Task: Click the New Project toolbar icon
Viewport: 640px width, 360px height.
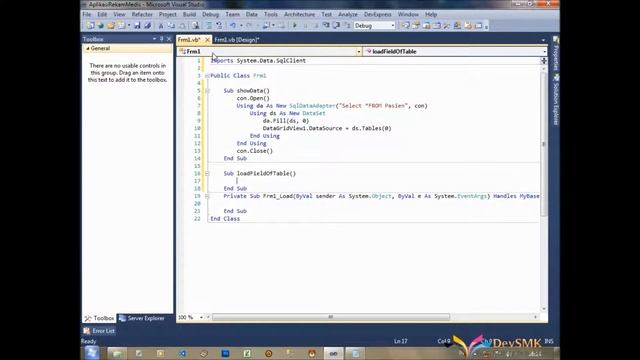Action: pos(90,26)
